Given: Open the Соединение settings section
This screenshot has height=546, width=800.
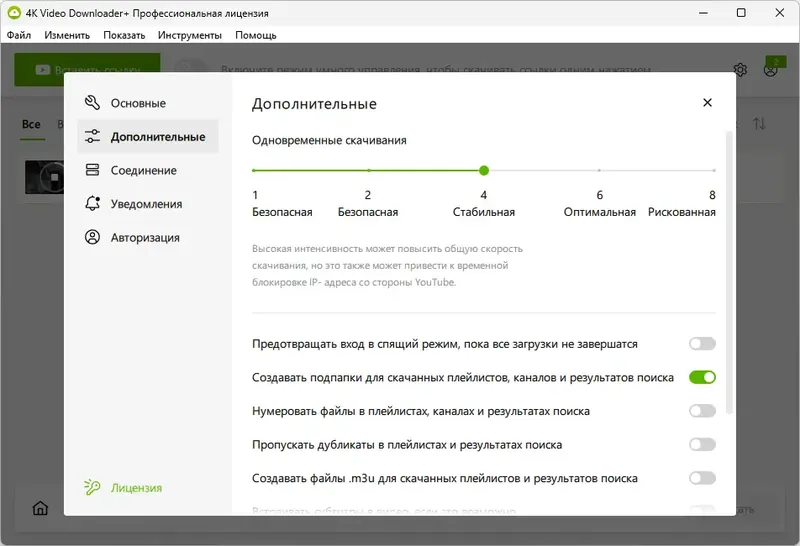Looking at the screenshot, I should [x=148, y=170].
